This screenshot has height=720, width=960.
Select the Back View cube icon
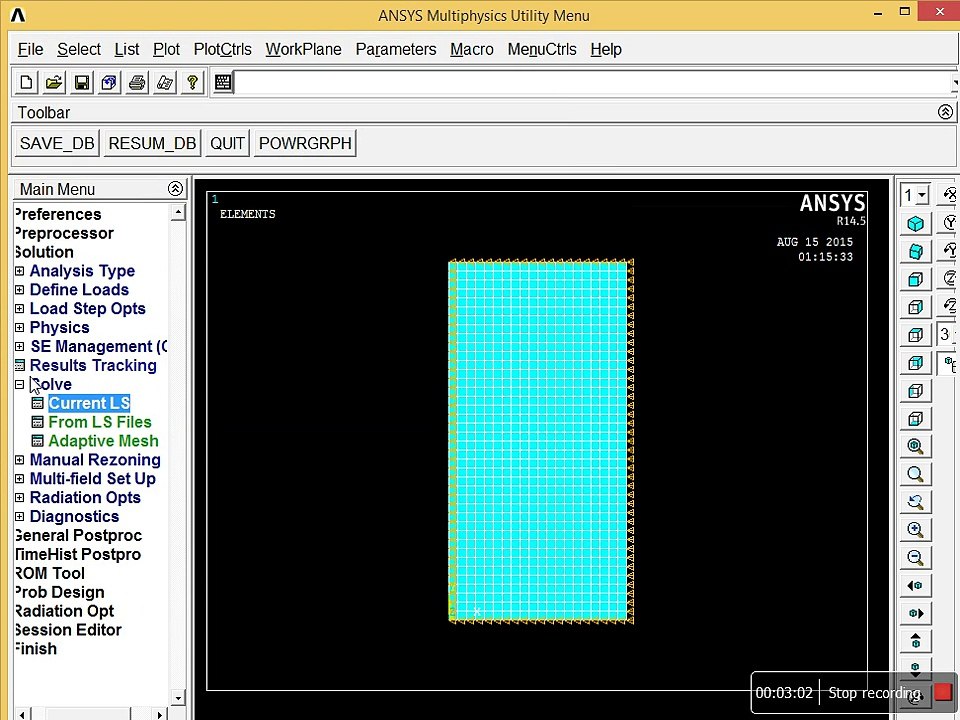[915, 364]
